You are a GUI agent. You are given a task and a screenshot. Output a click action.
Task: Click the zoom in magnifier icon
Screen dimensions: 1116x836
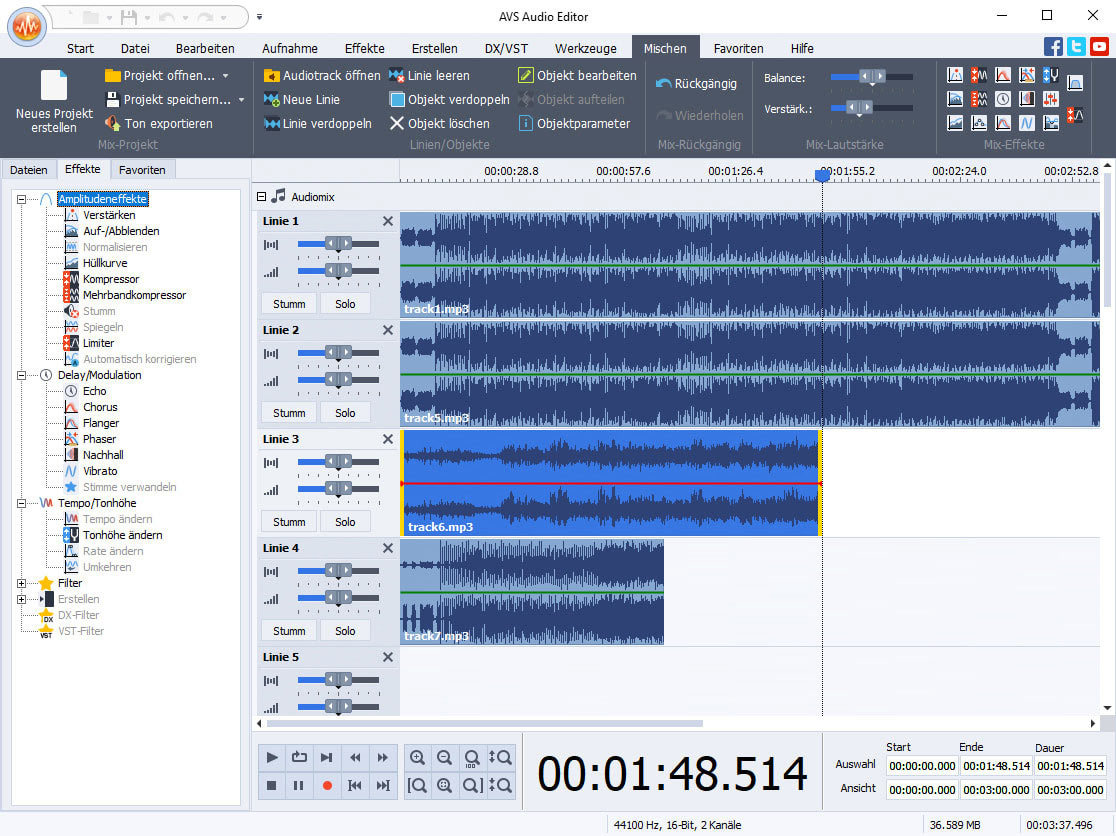418,758
